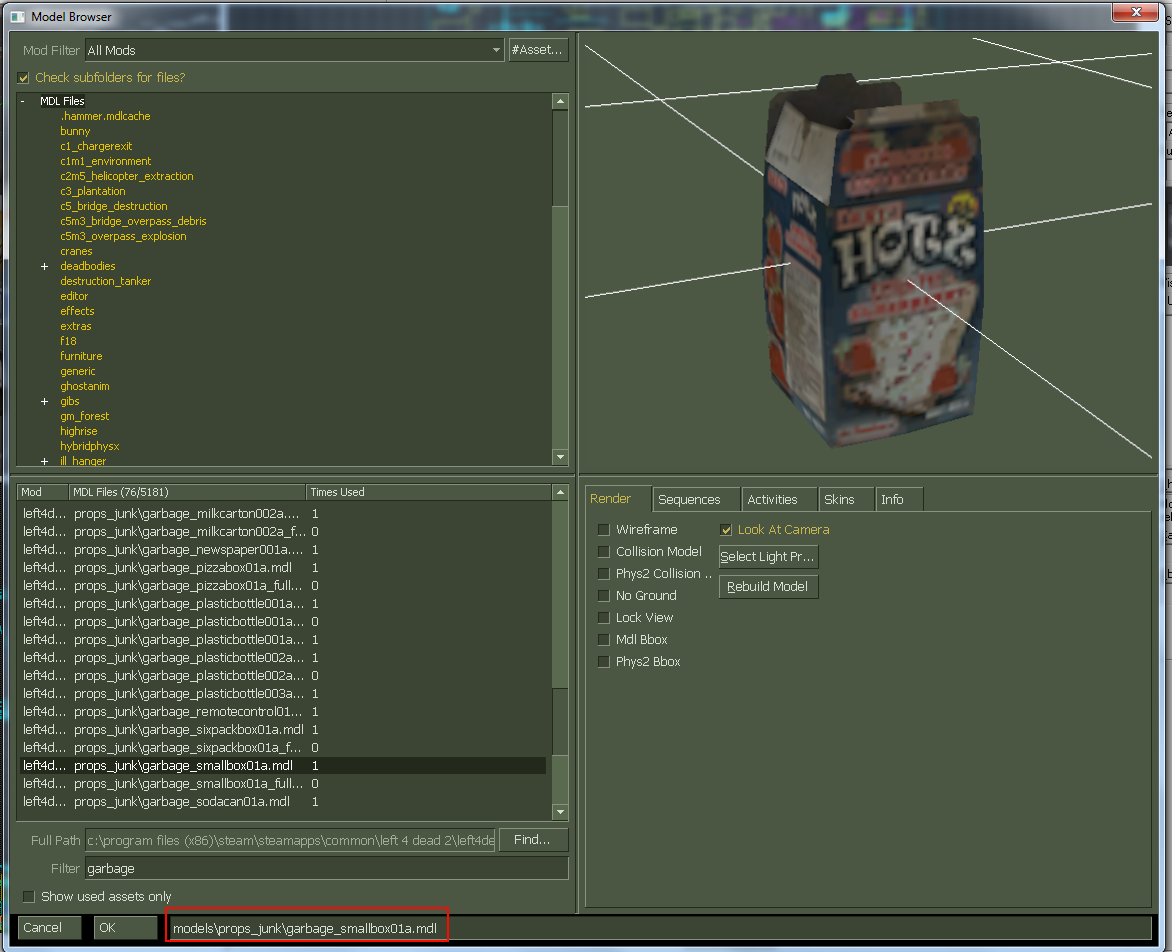Expand the gibs folder
Image resolution: width=1172 pixels, height=952 pixels.
(x=44, y=401)
